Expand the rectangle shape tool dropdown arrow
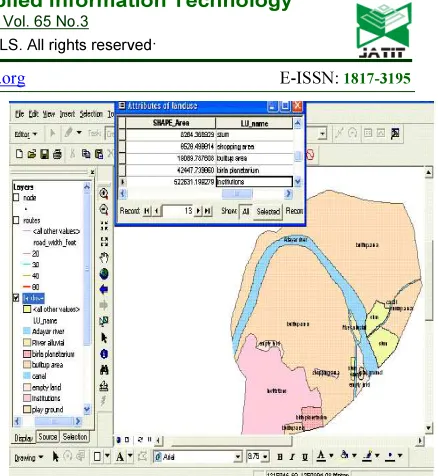 pos(107,456)
